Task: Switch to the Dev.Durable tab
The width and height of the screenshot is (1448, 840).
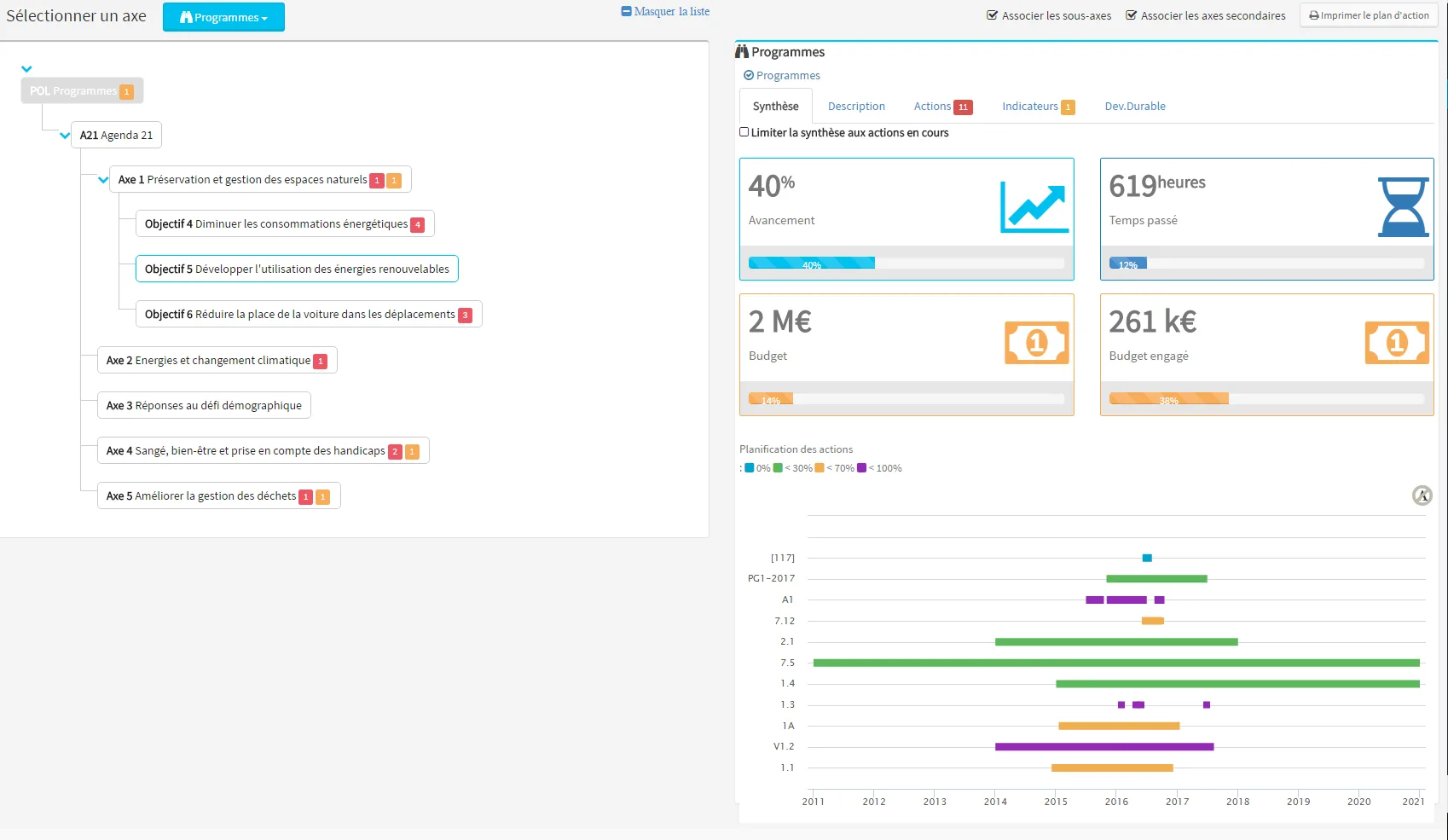Action: coord(1135,107)
